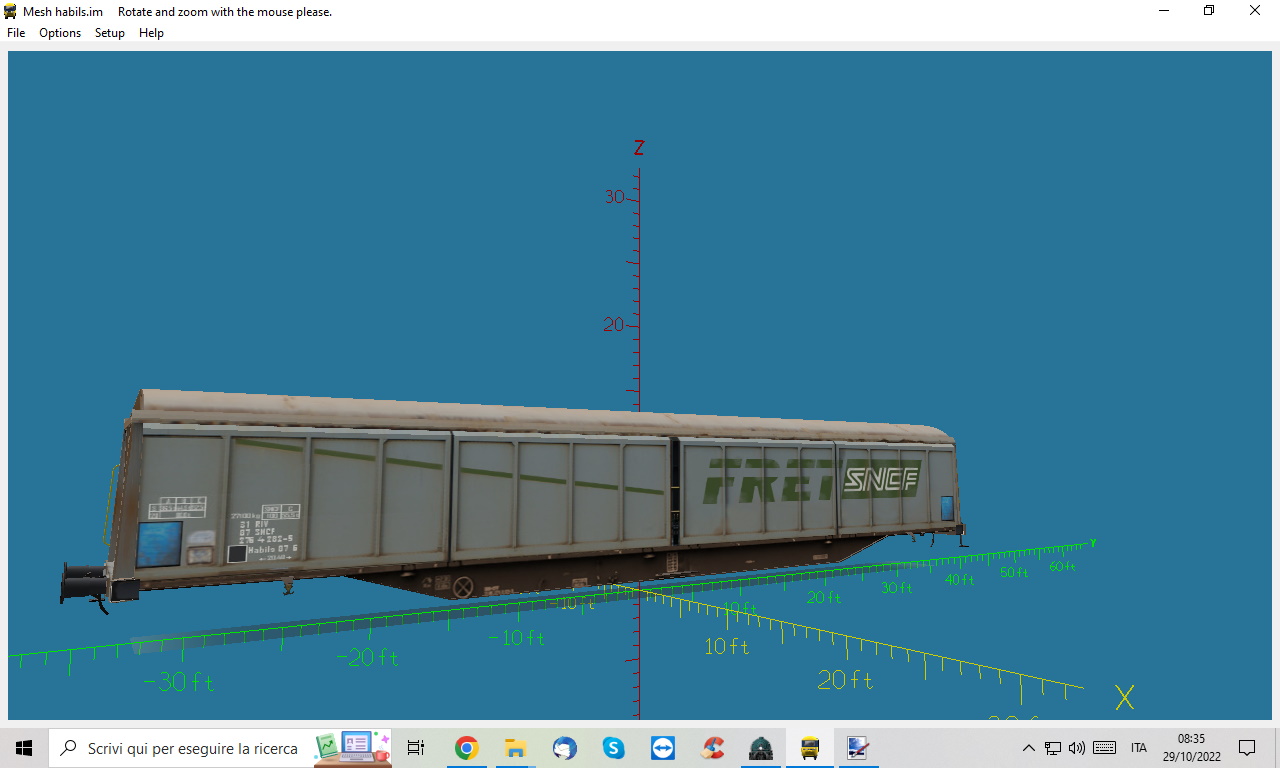
Task: Click the volume speaker tray icon
Action: click(x=1077, y=748)
